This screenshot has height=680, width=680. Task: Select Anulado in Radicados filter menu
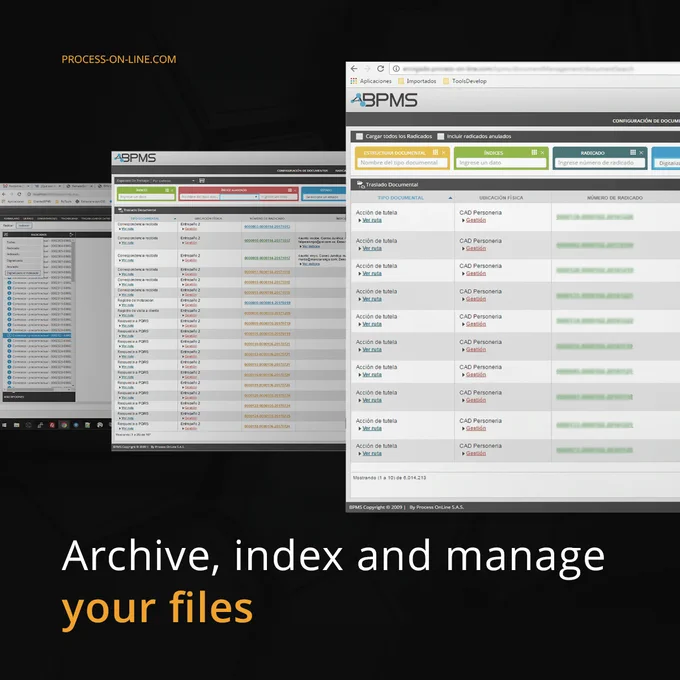pos(13,267)
